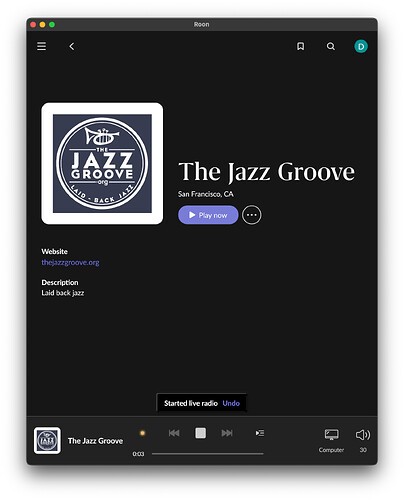Close the Roon window
The image size is (403, 500).
click(33, 25)
